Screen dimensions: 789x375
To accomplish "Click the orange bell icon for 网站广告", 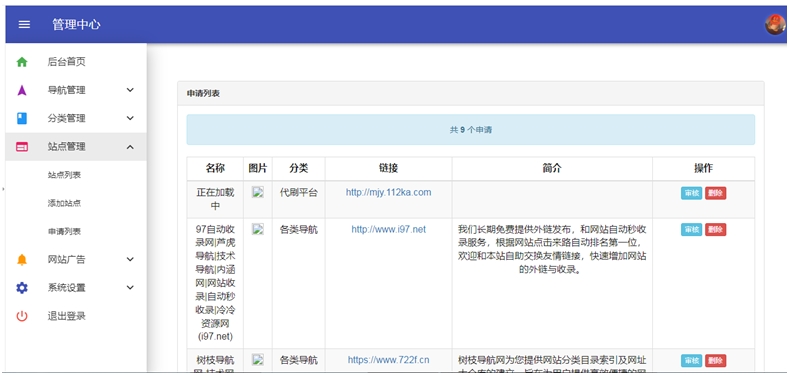I will (x=22, y=260).
